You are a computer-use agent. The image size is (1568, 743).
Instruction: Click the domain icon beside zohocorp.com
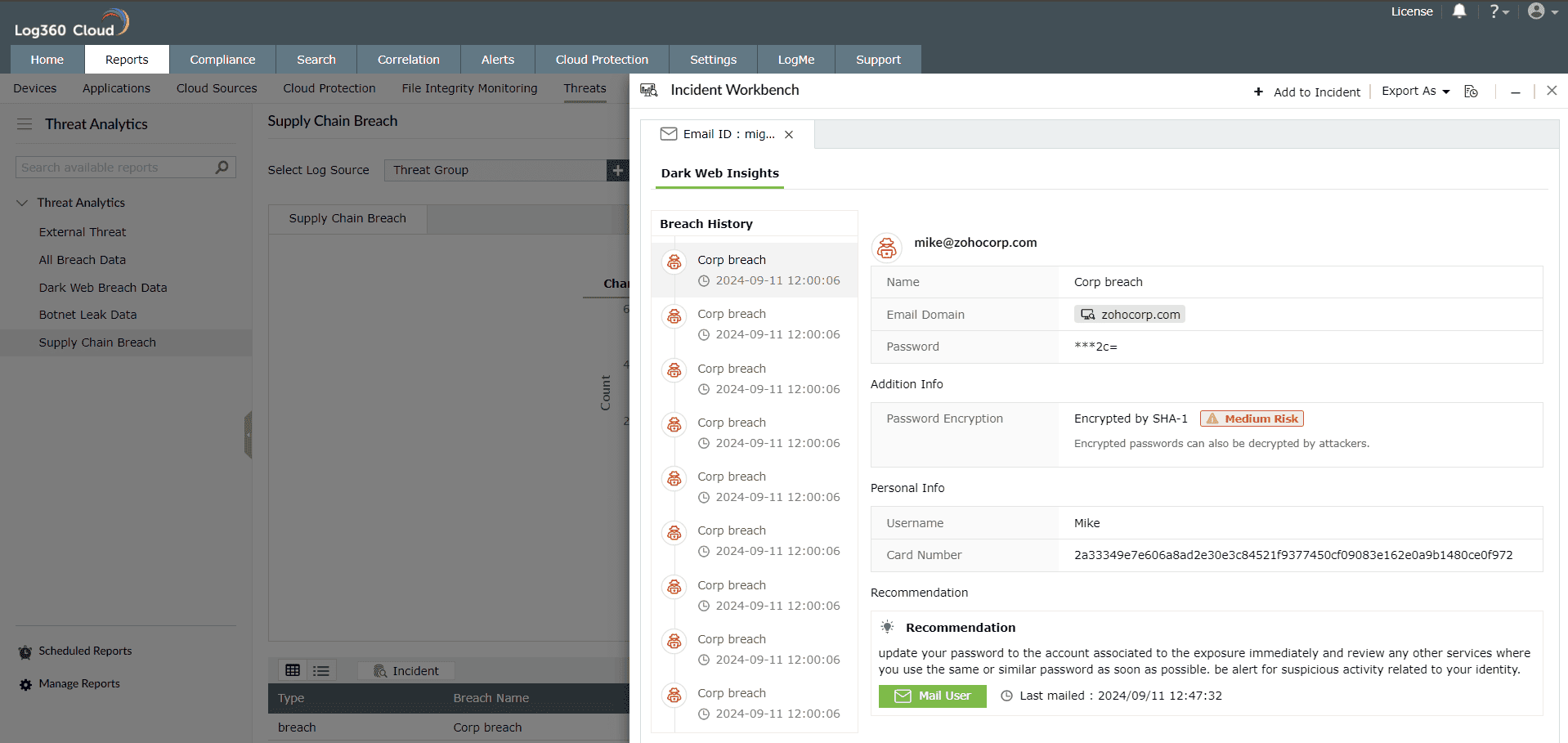[x=1087, y=314]
